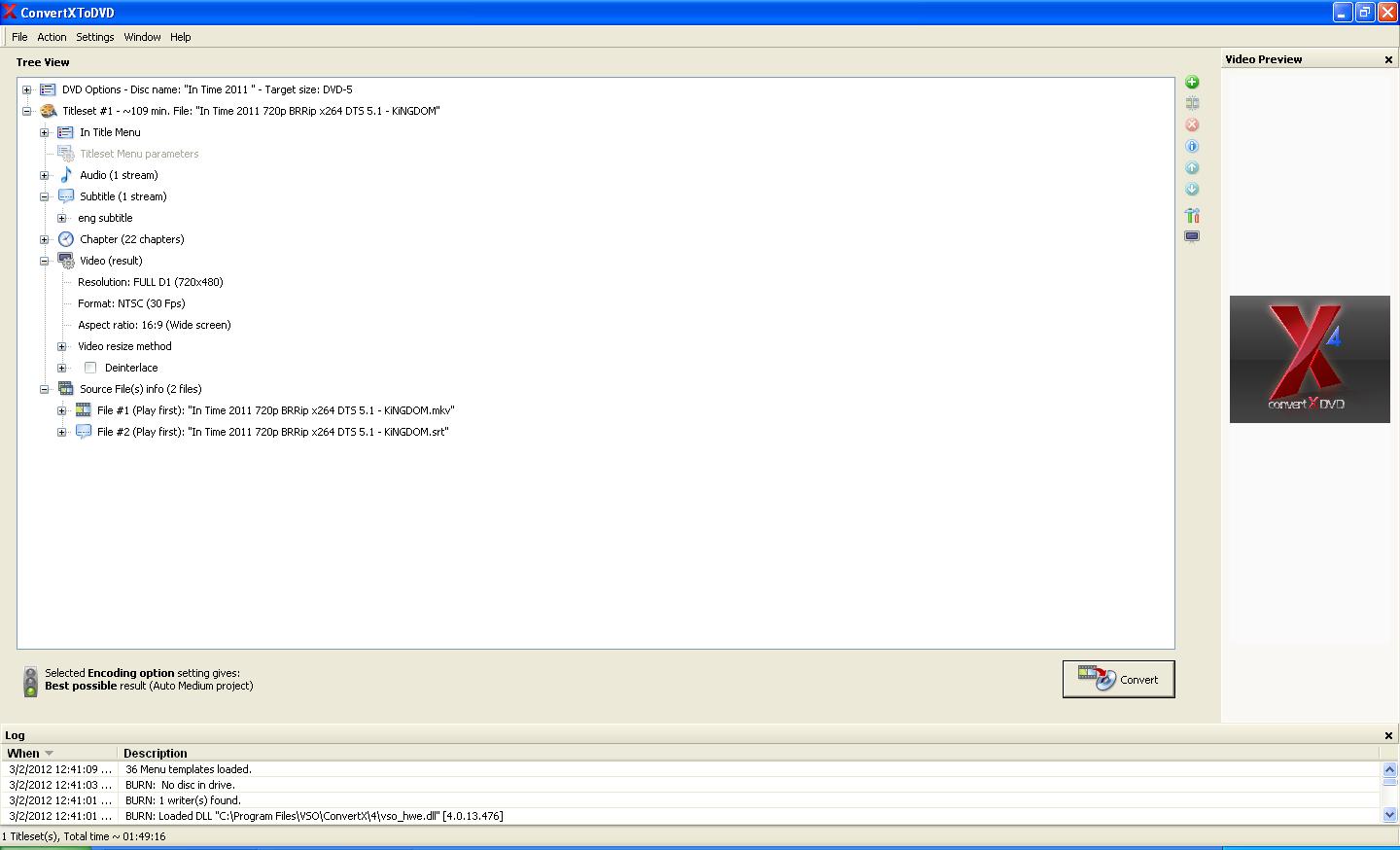Click the merge titlesets film icon
The height and width of the screenshot is (850, 1400).
coord(1192,103)
